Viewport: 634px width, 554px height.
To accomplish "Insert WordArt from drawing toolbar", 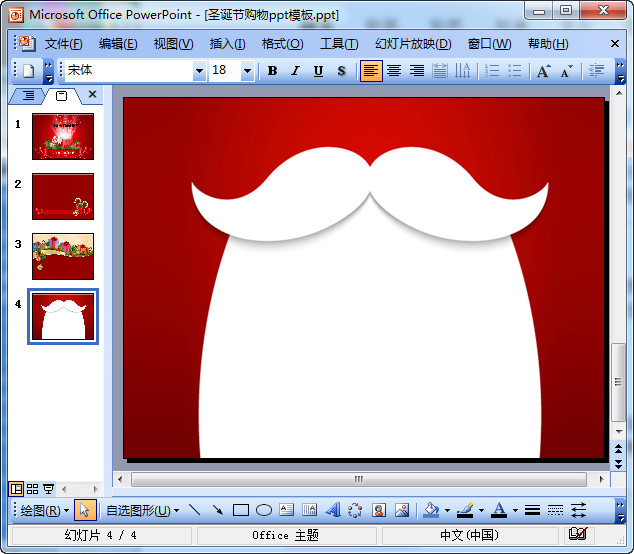I will point(333,510).
